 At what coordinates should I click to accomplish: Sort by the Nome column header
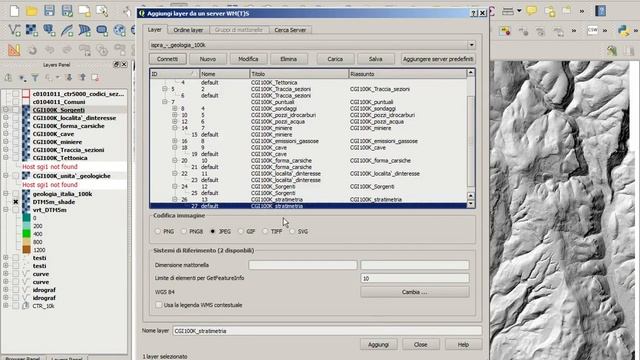[x=224, y=74]
